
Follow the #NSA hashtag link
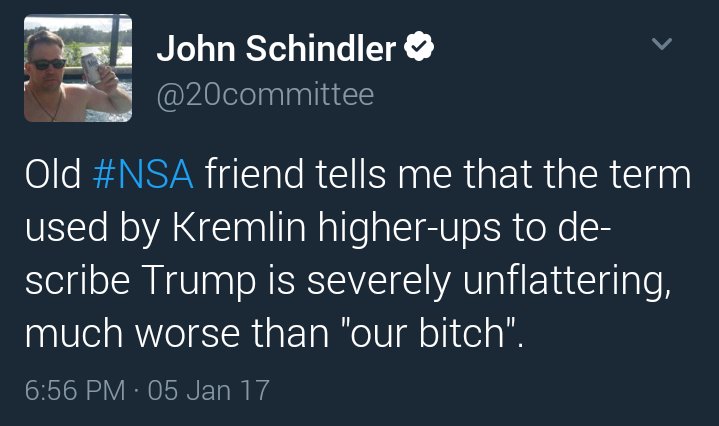click(143, 175)
